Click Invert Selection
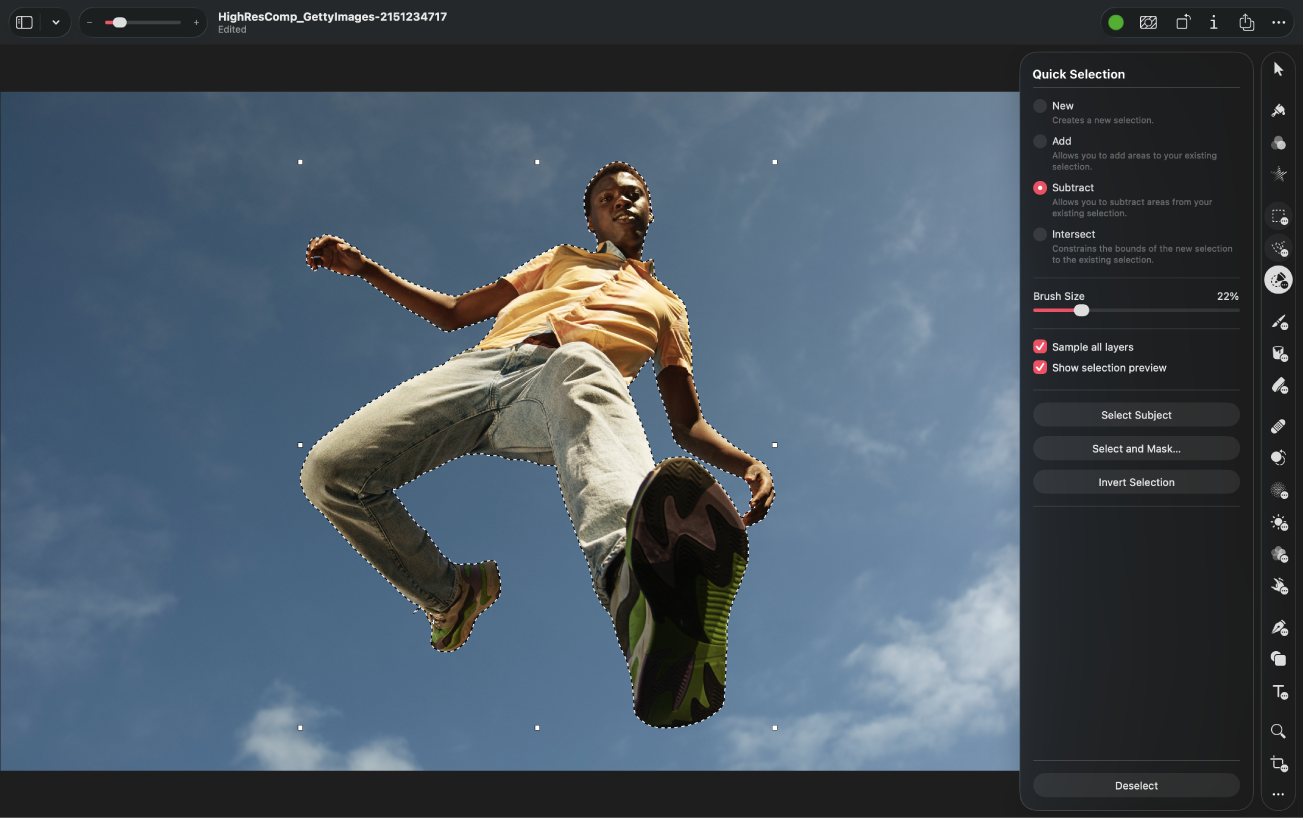Viewport: 1304px width, 820px height. tap(1136, 482)
